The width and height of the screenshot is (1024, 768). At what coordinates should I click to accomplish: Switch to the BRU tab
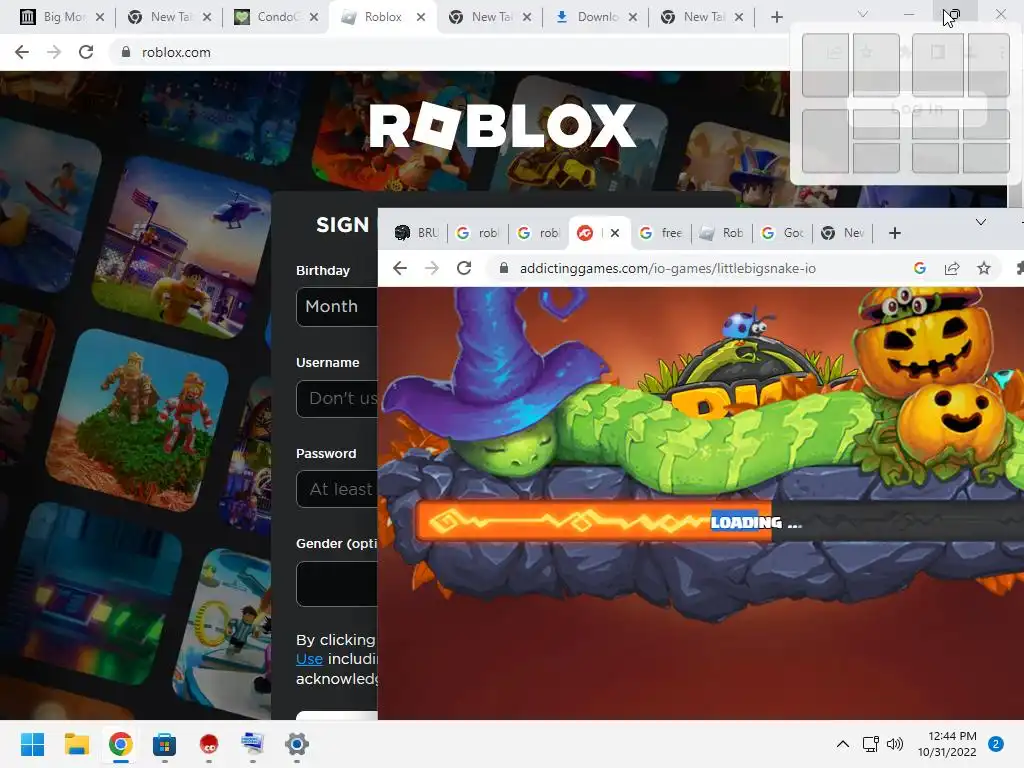pos(417,233)
